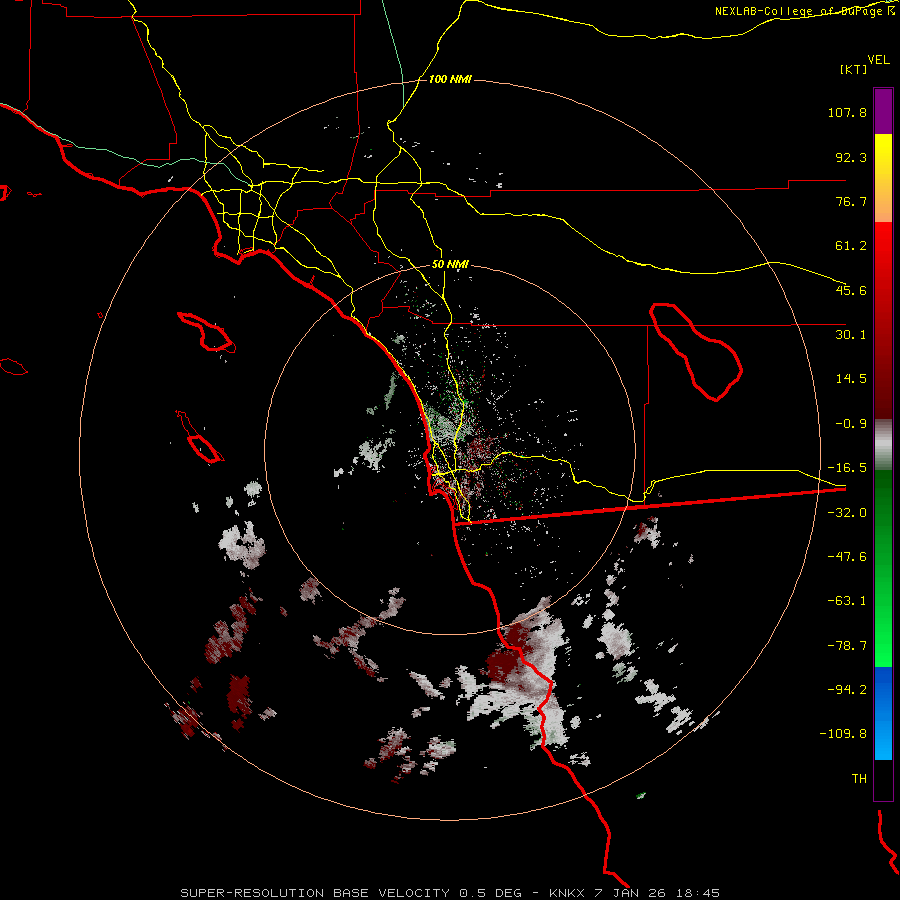This screenshot has height=900, width=900.
Task: Click the 30.1 legend value
Action: pyautogui.click(x=851, y=335)
